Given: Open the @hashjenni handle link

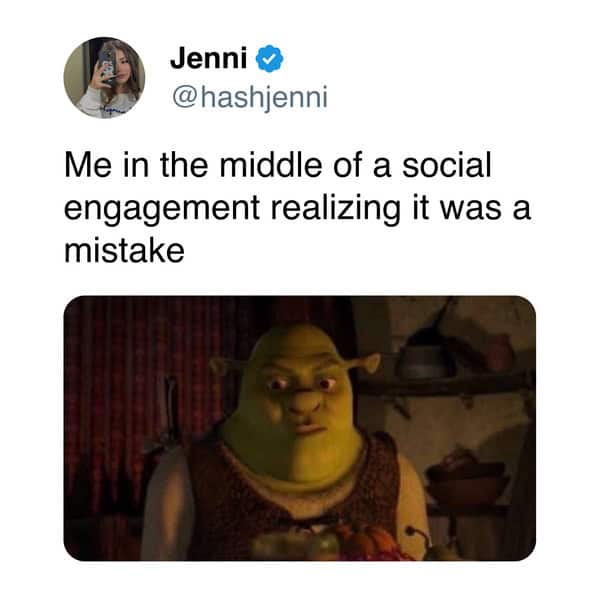Looking at the screenshot, I should click(250, 98).
